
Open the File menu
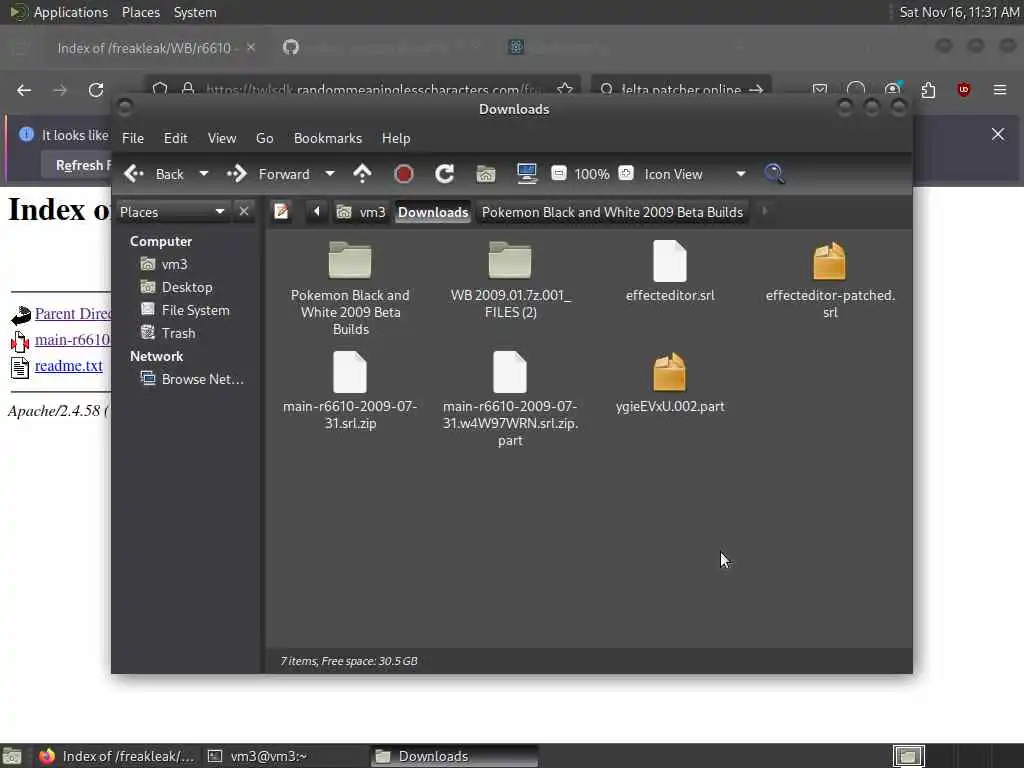[x=133, y=138]
